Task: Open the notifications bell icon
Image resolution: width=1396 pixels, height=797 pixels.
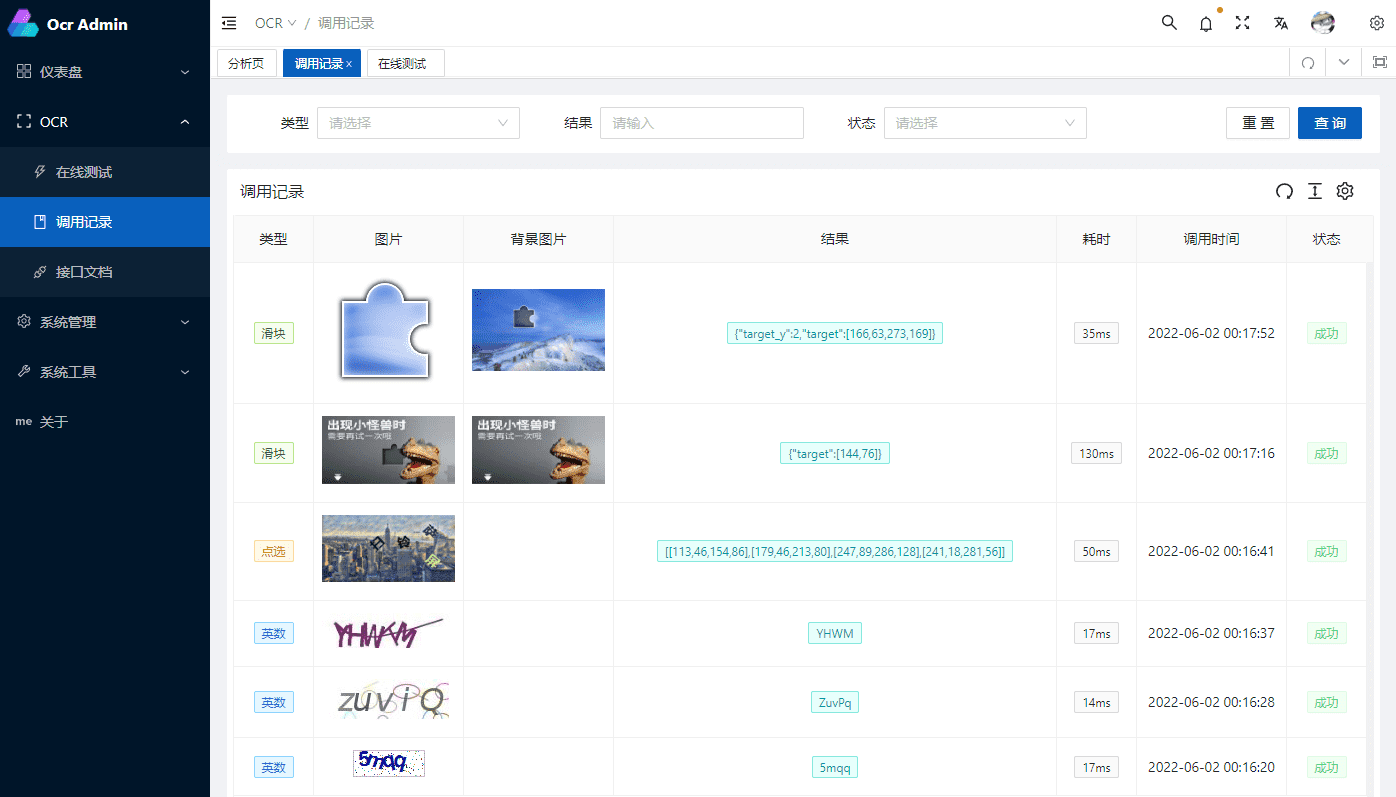Action: (1206, 23)
